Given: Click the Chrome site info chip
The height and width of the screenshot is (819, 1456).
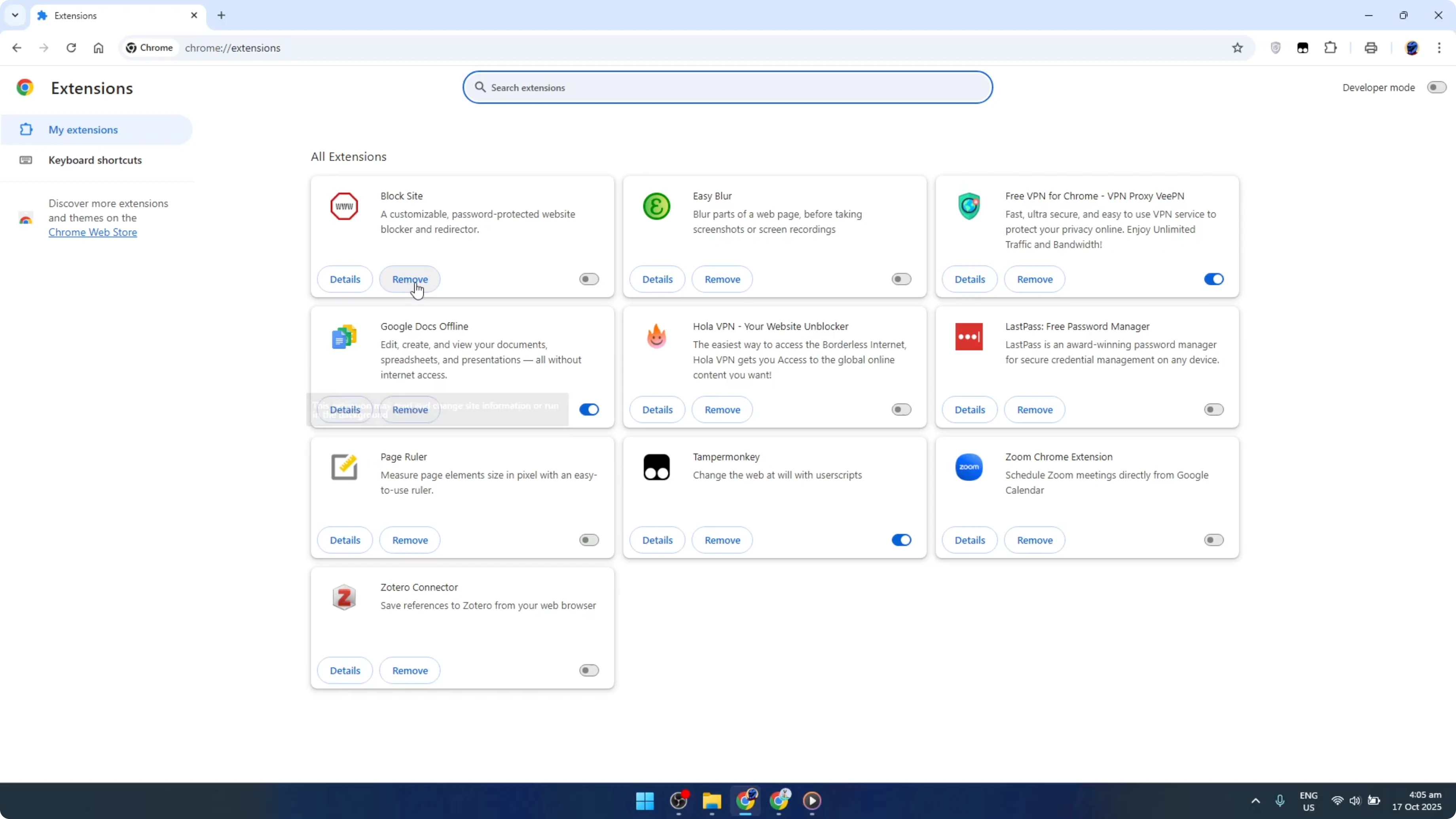Looking at the screenshot, I should [149, 48].
